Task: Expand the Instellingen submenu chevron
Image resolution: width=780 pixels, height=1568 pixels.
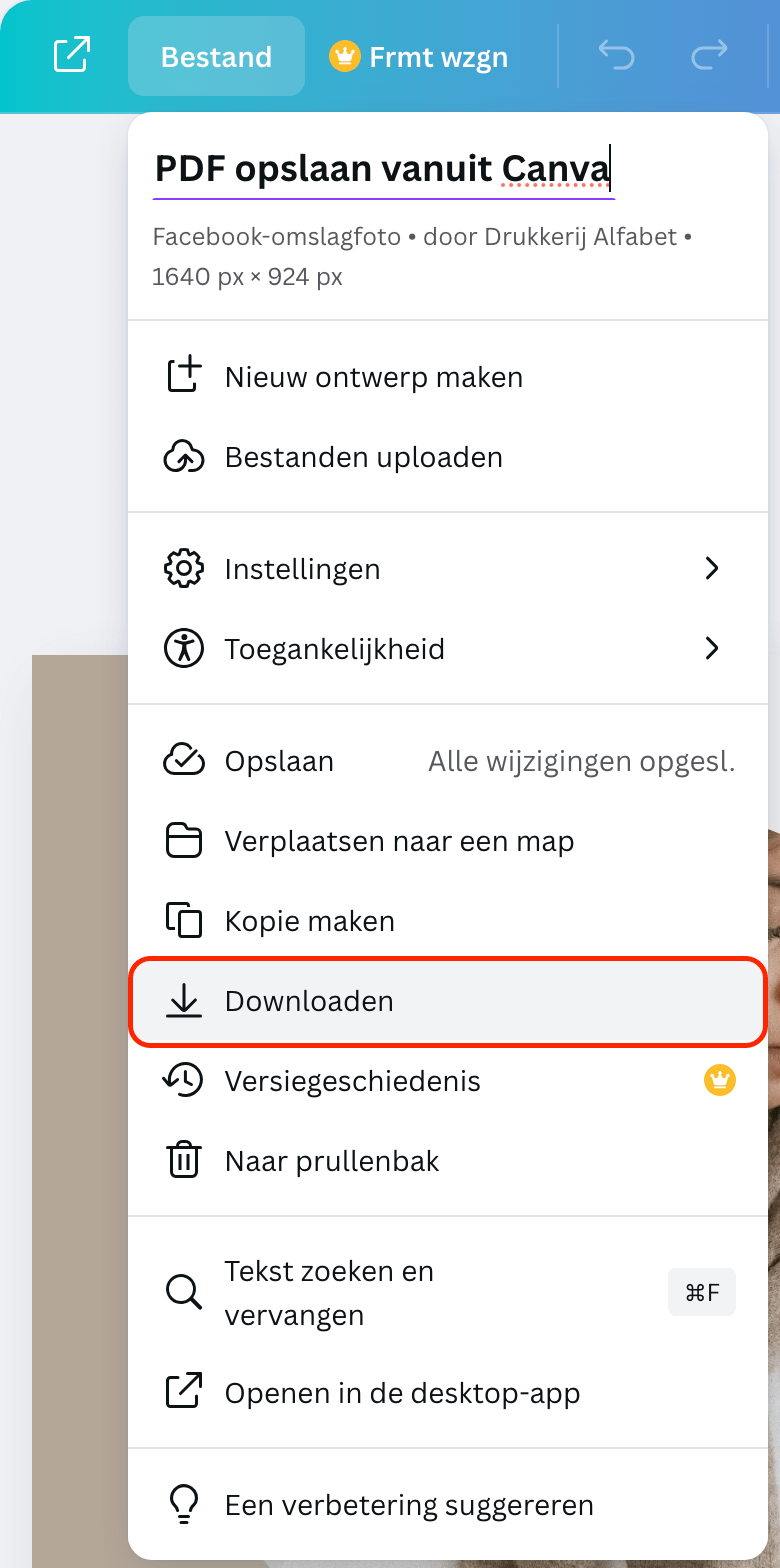Action: pos(712,569)
